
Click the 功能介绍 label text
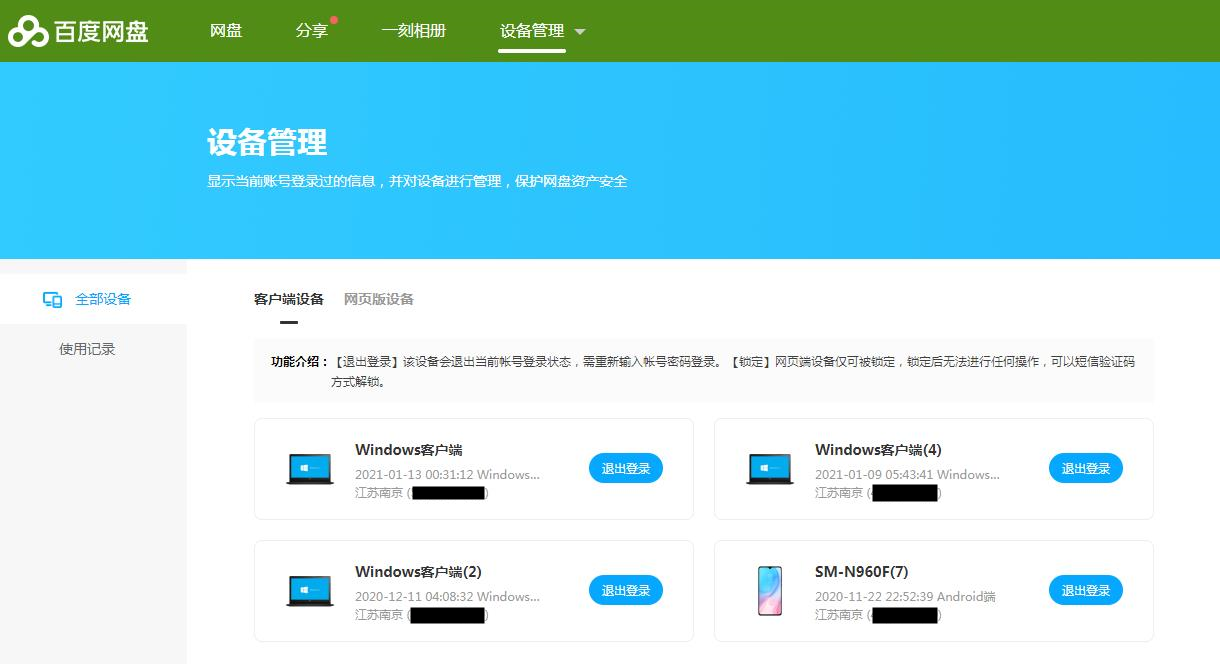tap(300, 362)
